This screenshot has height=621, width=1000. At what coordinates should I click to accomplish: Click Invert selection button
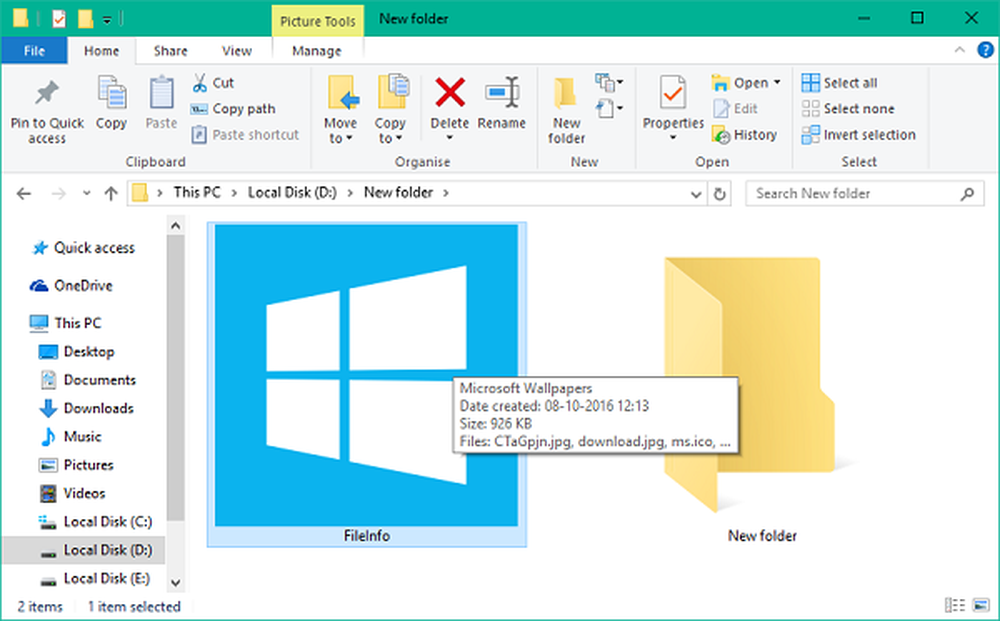click(858, 135)
